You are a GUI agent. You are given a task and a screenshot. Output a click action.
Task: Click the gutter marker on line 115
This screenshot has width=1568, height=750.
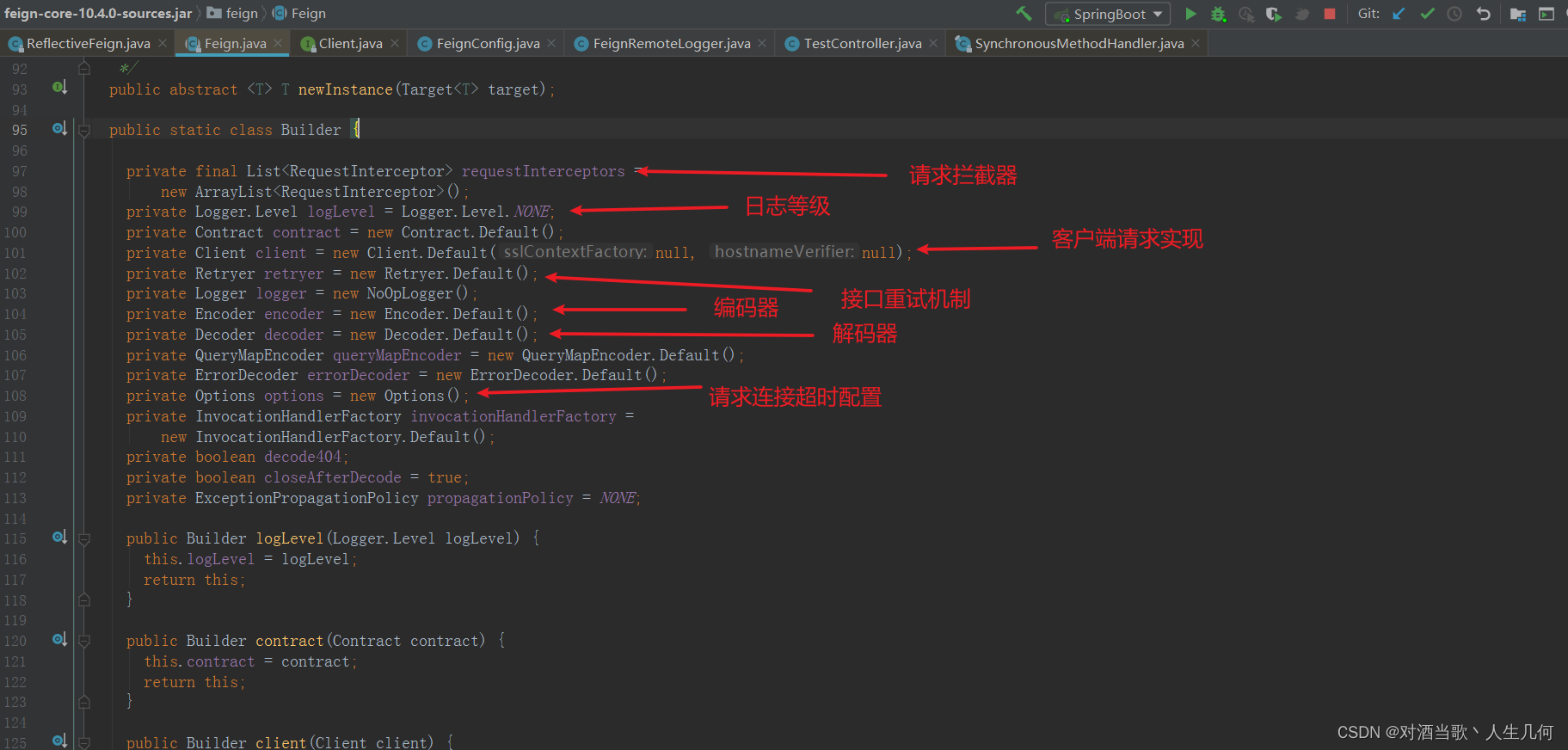(x=59, y=538)
